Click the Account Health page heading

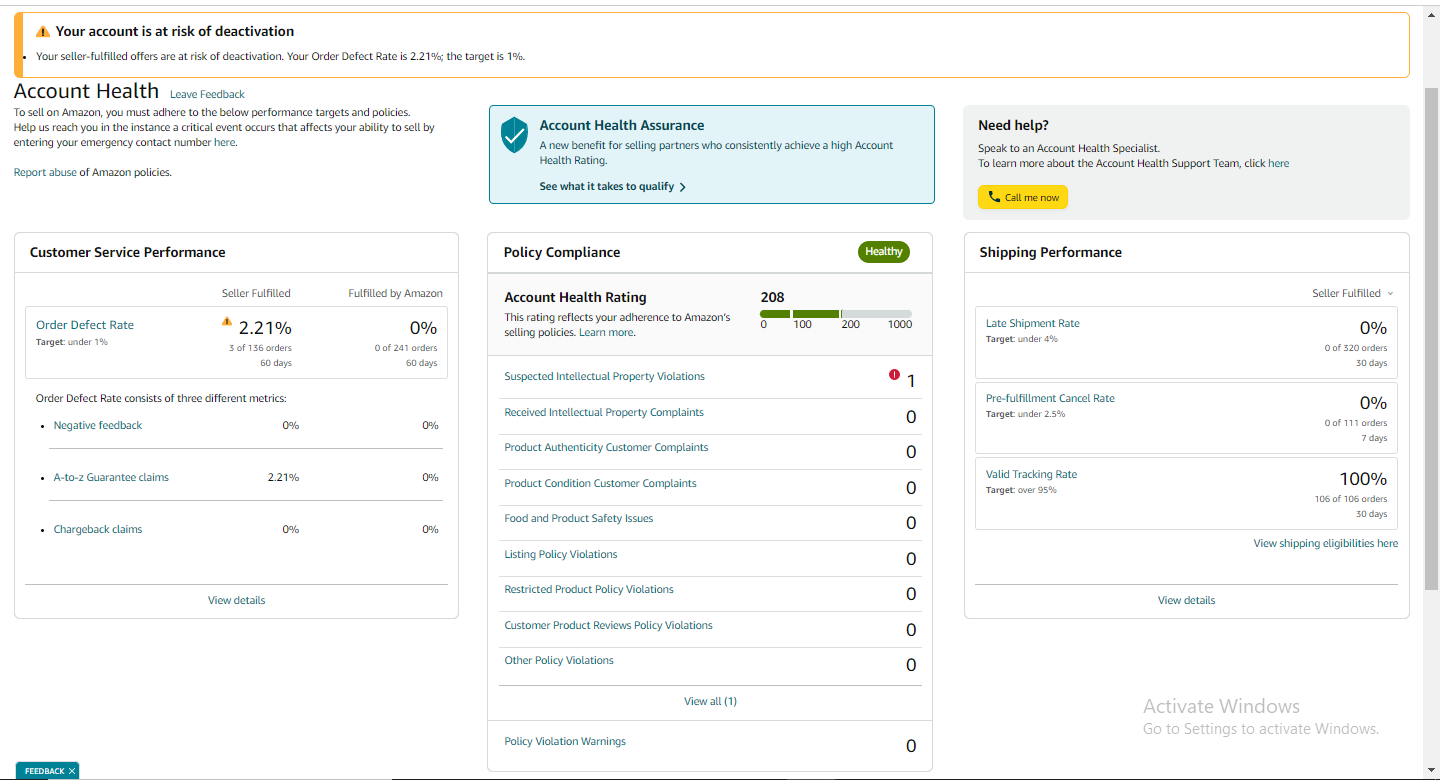tap(86, 91)
